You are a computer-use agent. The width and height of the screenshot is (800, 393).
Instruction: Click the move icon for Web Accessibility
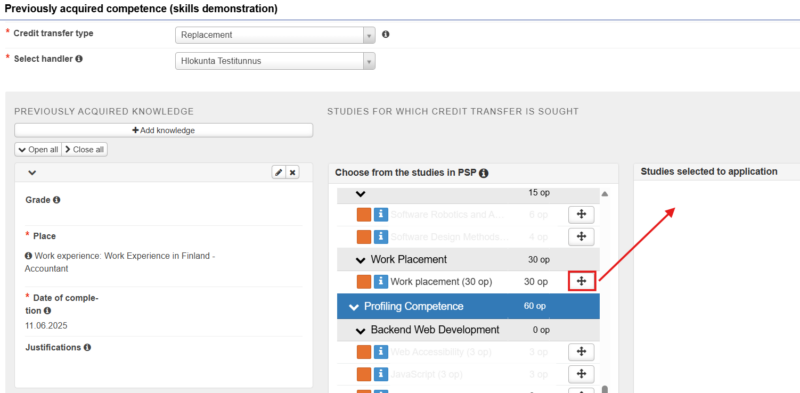click(582, 352)
